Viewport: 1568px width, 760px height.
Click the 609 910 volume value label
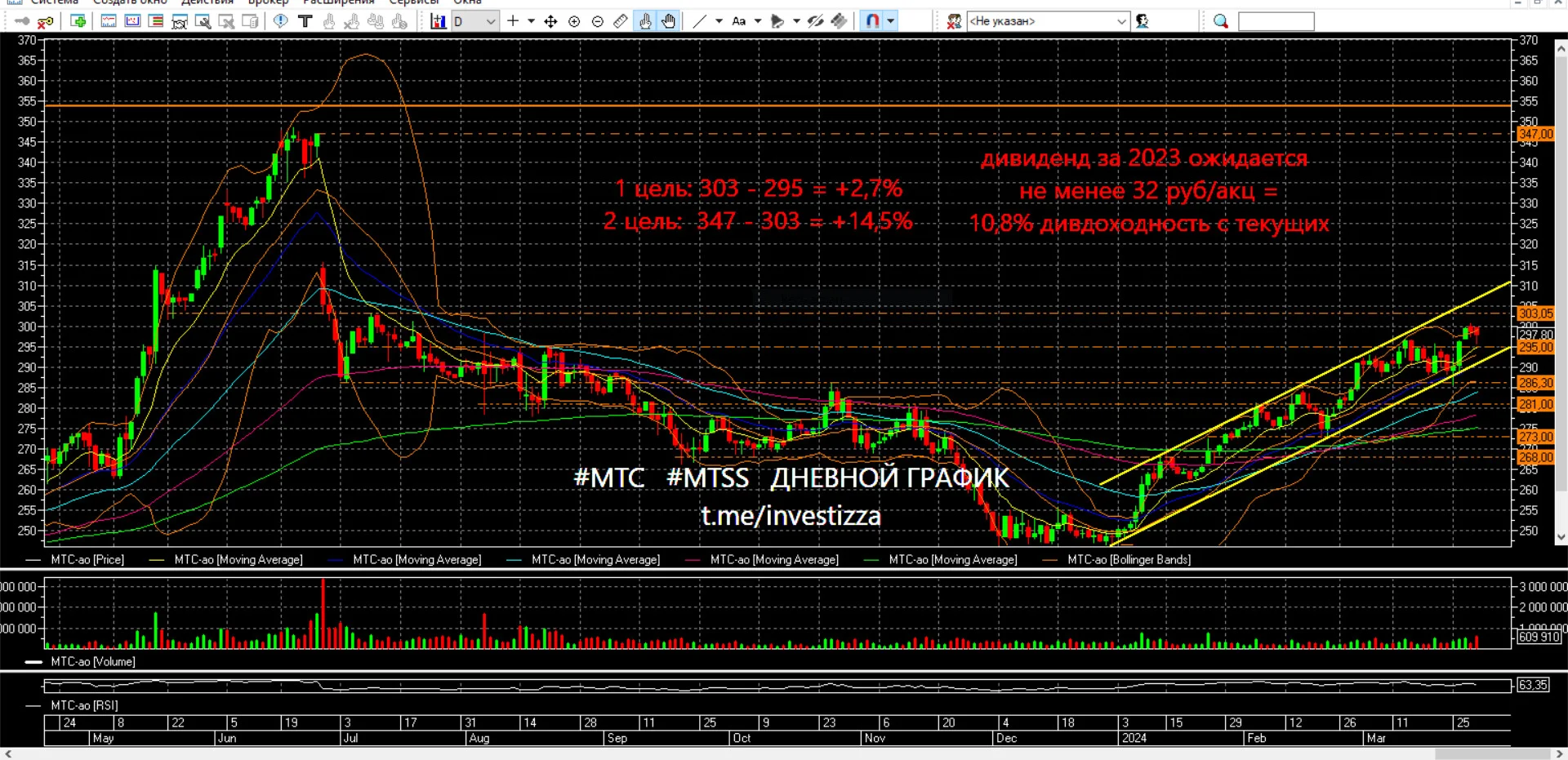(1539, 637)
